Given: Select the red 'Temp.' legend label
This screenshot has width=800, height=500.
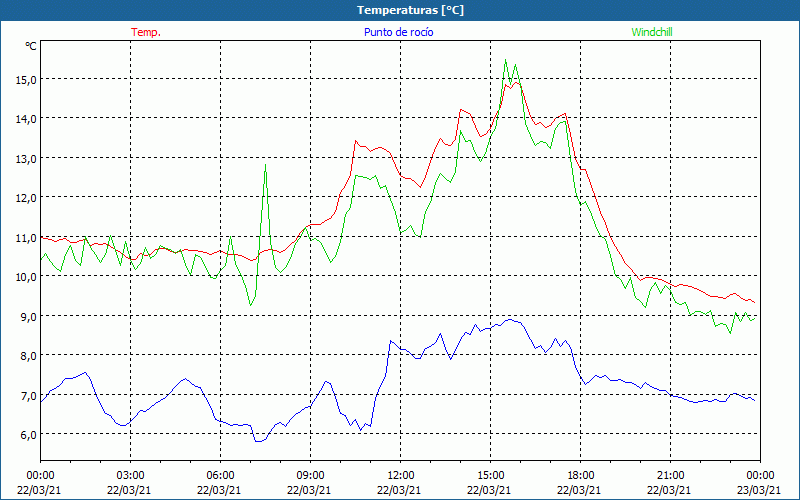Looking at the screenshot, I should [146, 32].
